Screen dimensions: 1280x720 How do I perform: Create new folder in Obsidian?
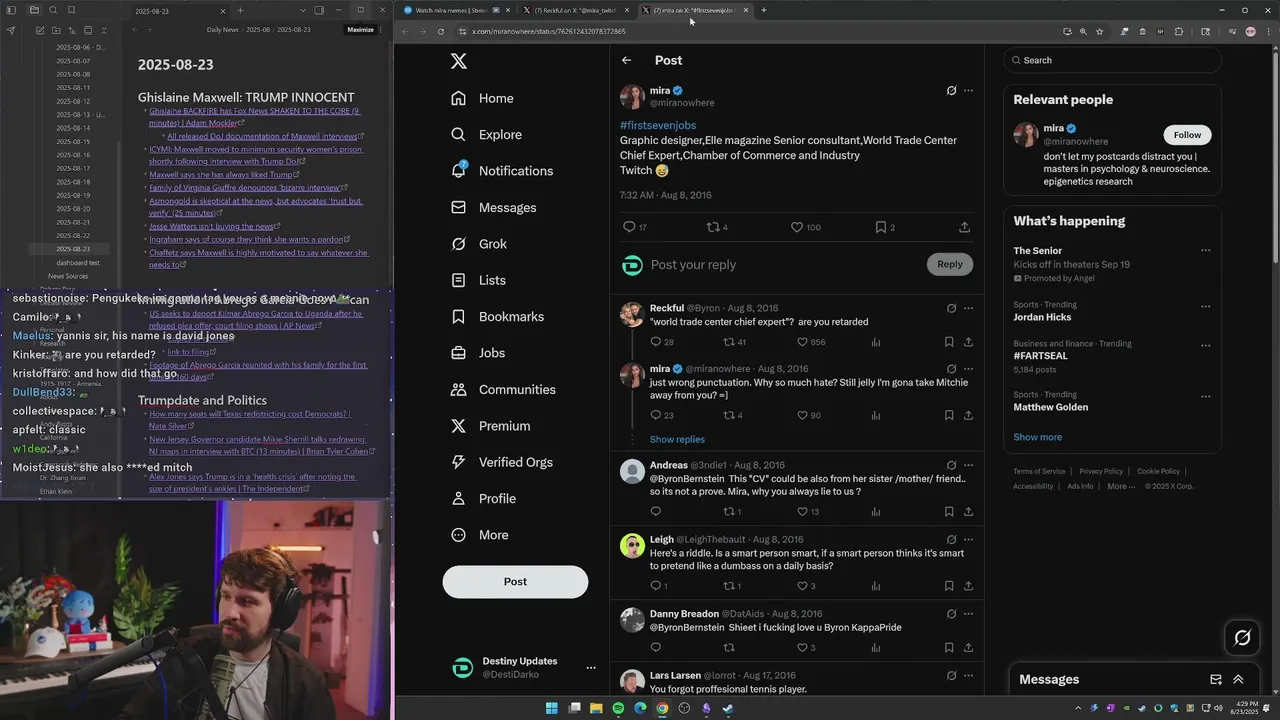click(56, 30)
